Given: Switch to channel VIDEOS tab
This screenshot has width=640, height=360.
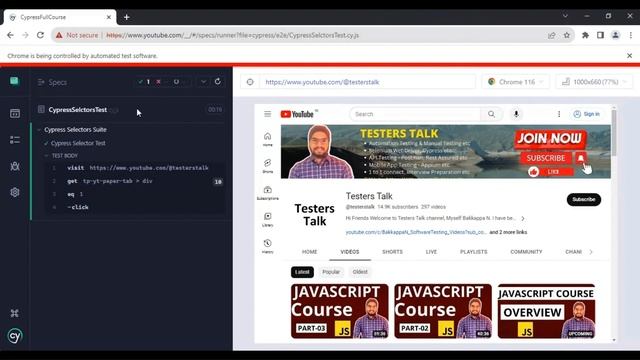Looking at the screenshot, I should [350, 252].
